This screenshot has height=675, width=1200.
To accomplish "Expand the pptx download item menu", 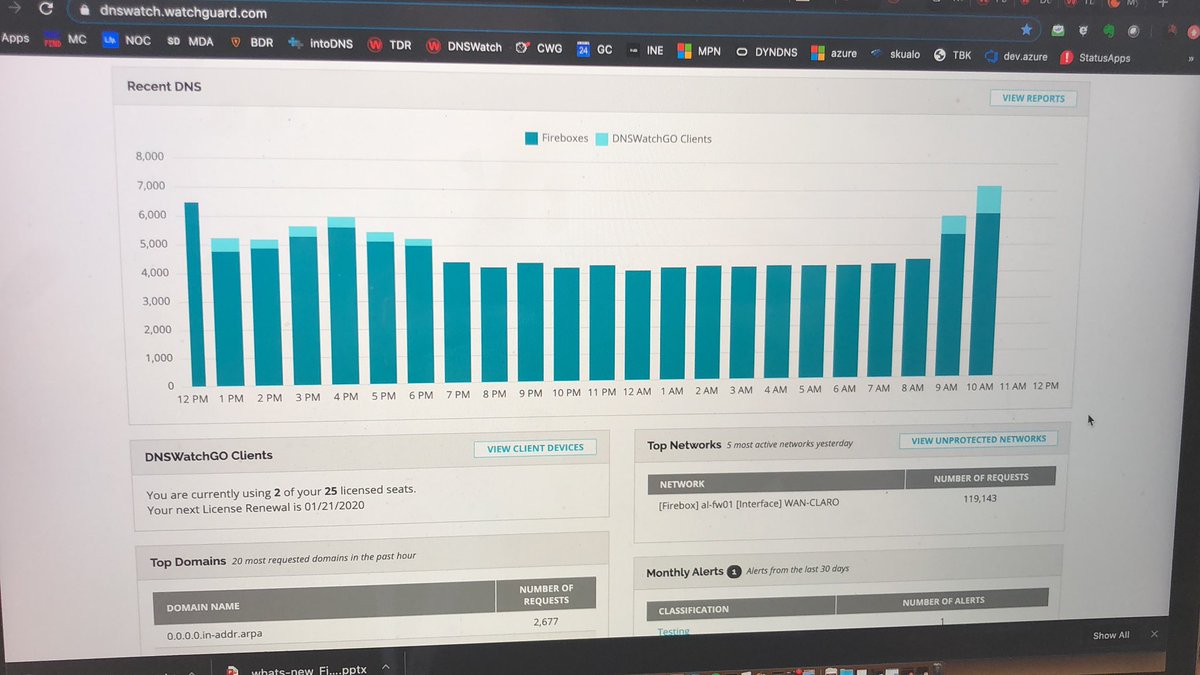I will pyautogui.click(x=386, y=665).
